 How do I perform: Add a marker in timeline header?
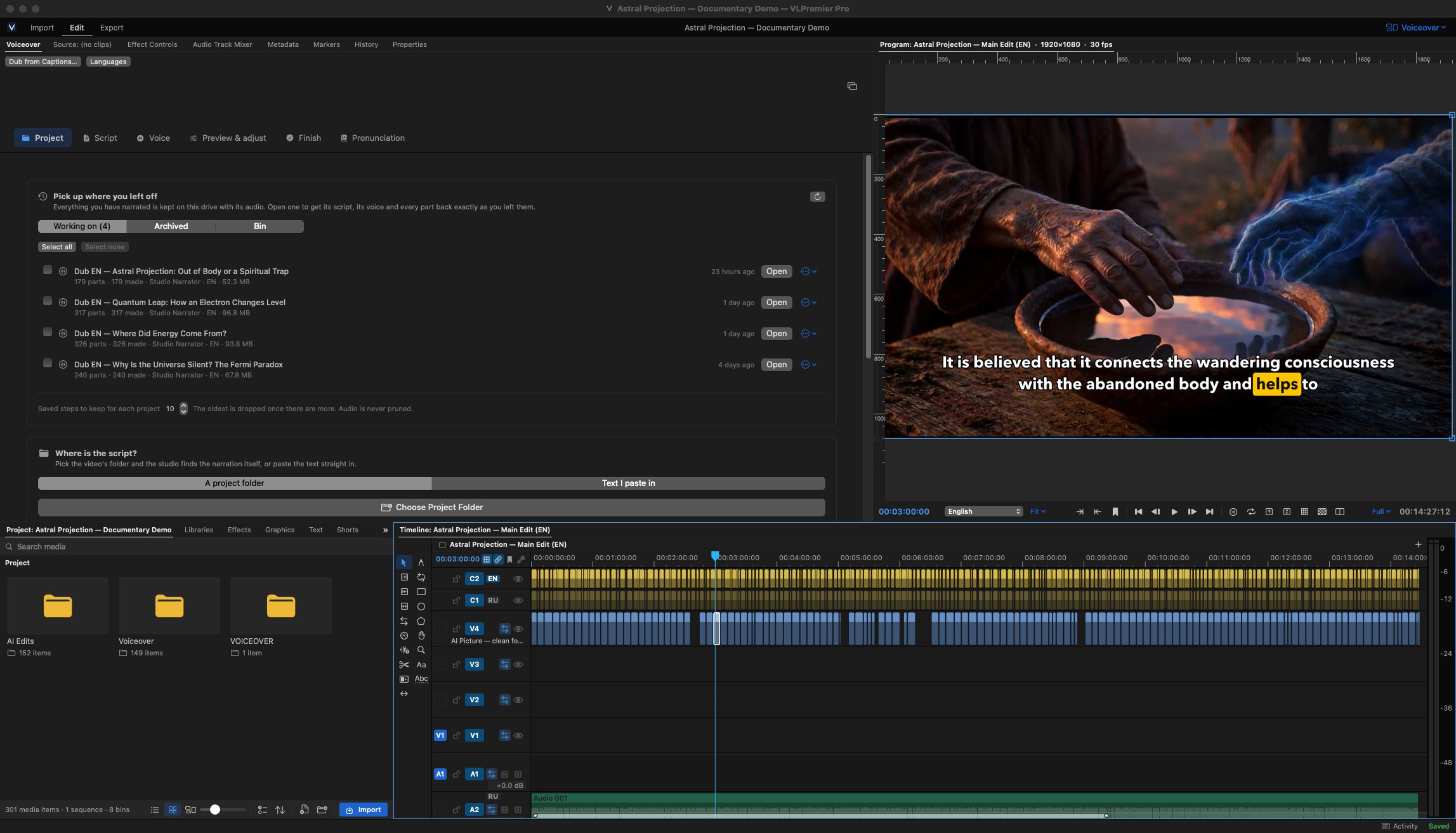click(509, 560)
